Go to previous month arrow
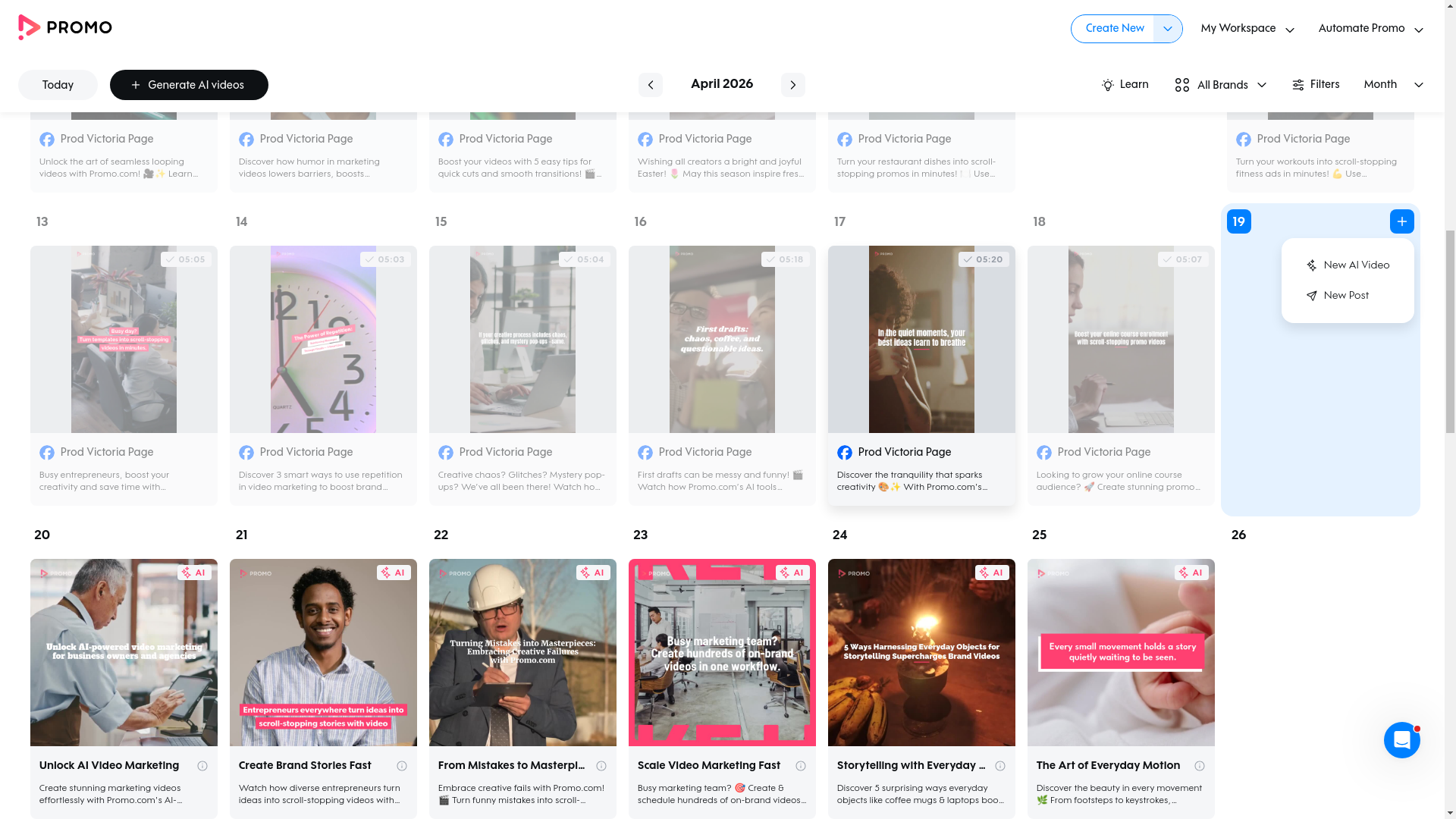Viewport: 1456px width, 819px height. point(650,85)
